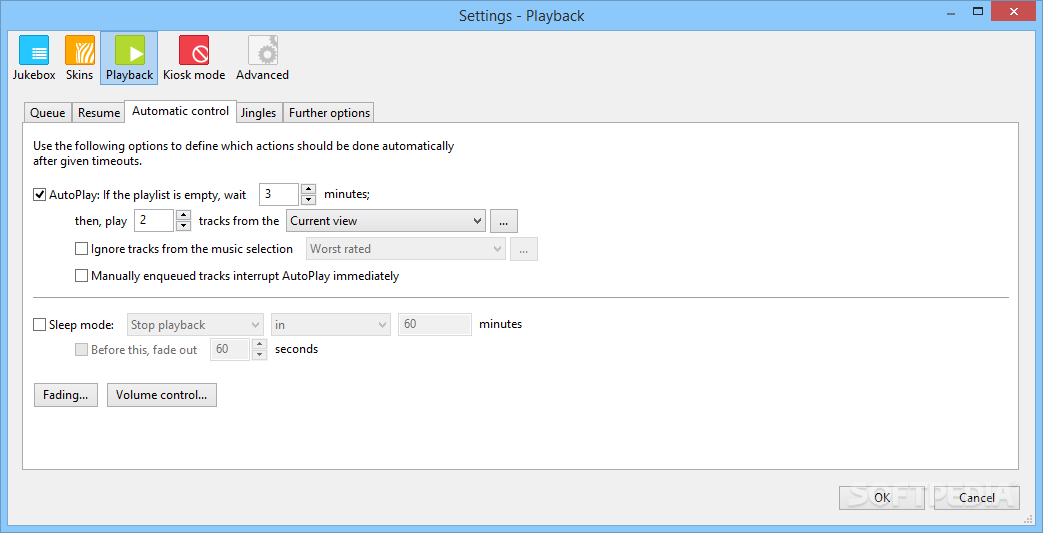Toggle the Before this, fade out checkbox
1043x533 pixels.
(x=81, y=349)
